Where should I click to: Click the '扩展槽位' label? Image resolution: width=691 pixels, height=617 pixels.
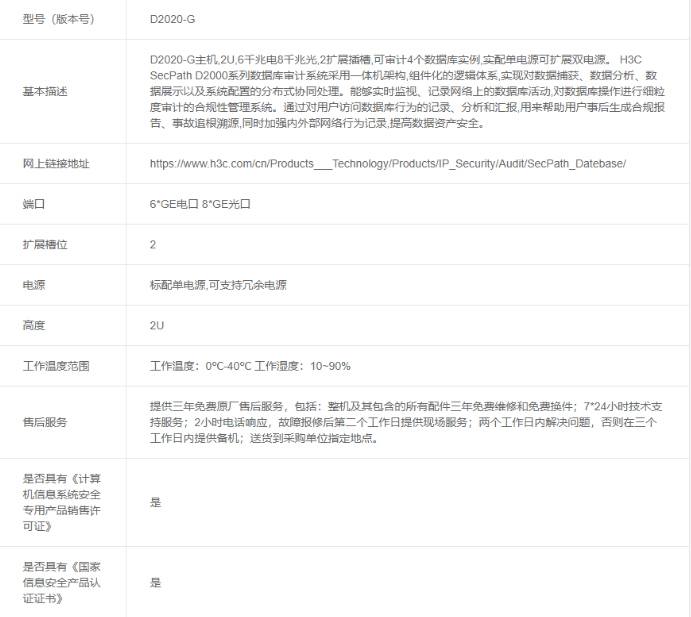[45, 245]
